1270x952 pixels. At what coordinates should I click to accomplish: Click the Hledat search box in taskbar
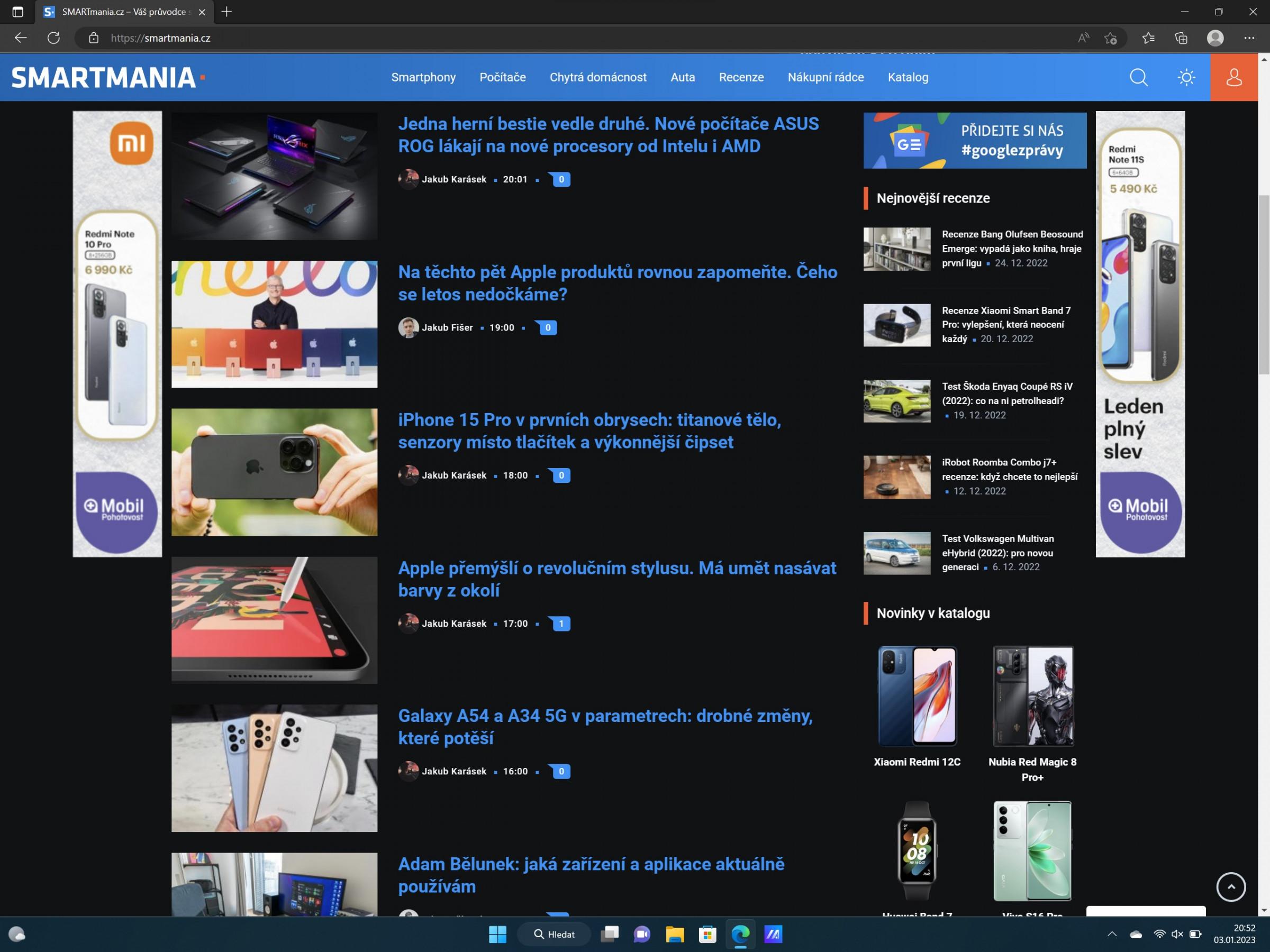point(554,934)
